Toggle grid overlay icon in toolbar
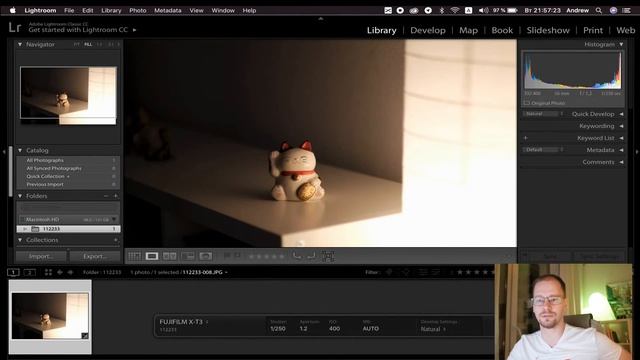Screen dimensions: 640x360 328,256
